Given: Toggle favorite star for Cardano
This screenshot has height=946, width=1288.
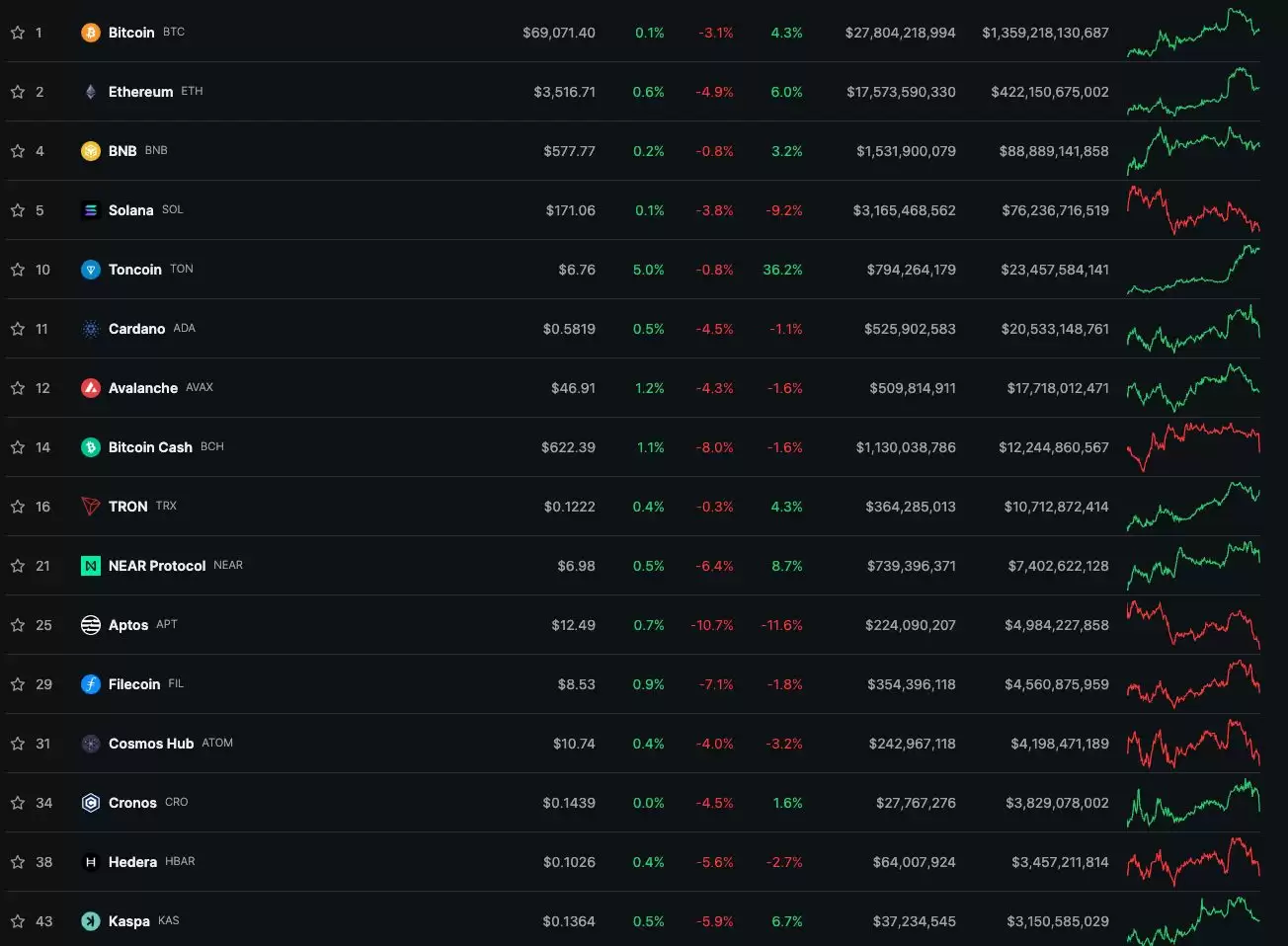Looking at the screenshot, I should click(18, 329).
